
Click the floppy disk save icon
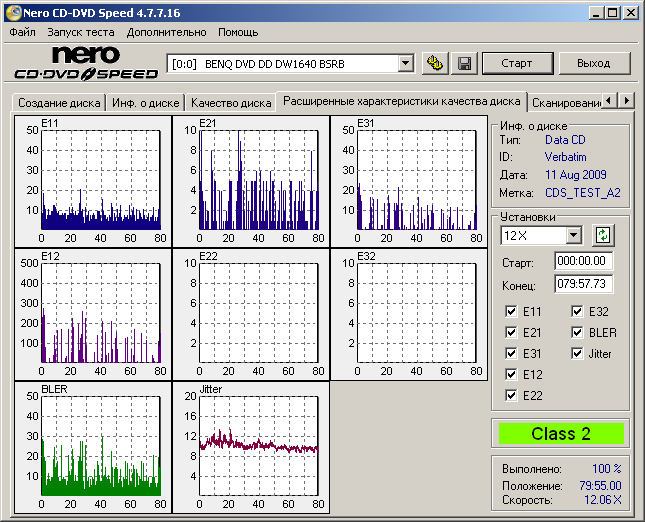(x=464, y=63)
